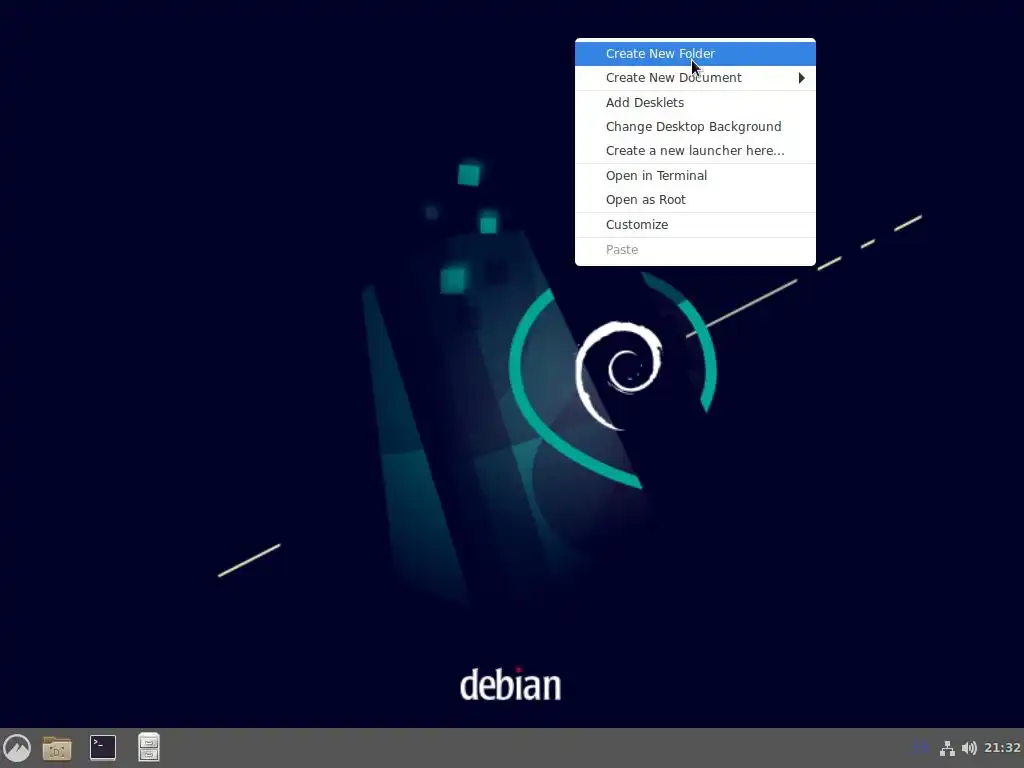This screenshot has width=1024, height=768.
Task: Open the file cabinet launcher in the panel
Action: coord(149,748)
